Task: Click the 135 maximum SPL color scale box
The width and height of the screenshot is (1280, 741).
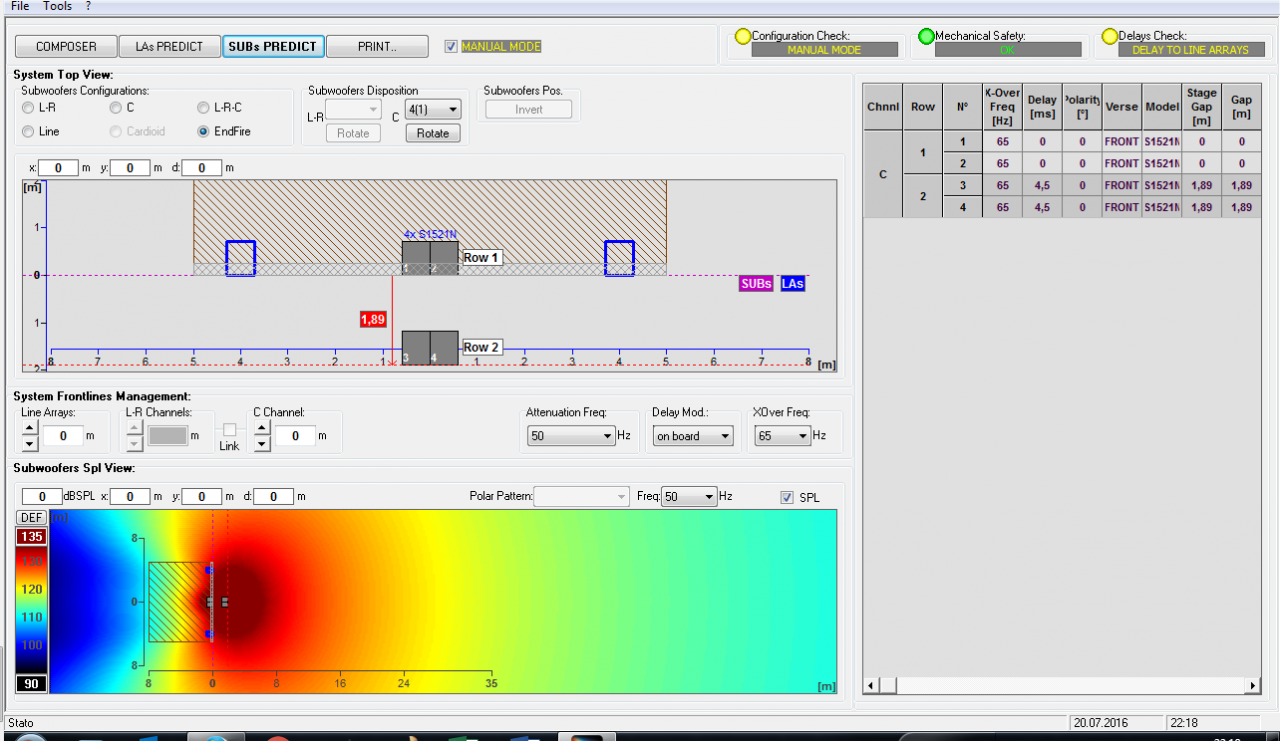Action: point(32,536)
